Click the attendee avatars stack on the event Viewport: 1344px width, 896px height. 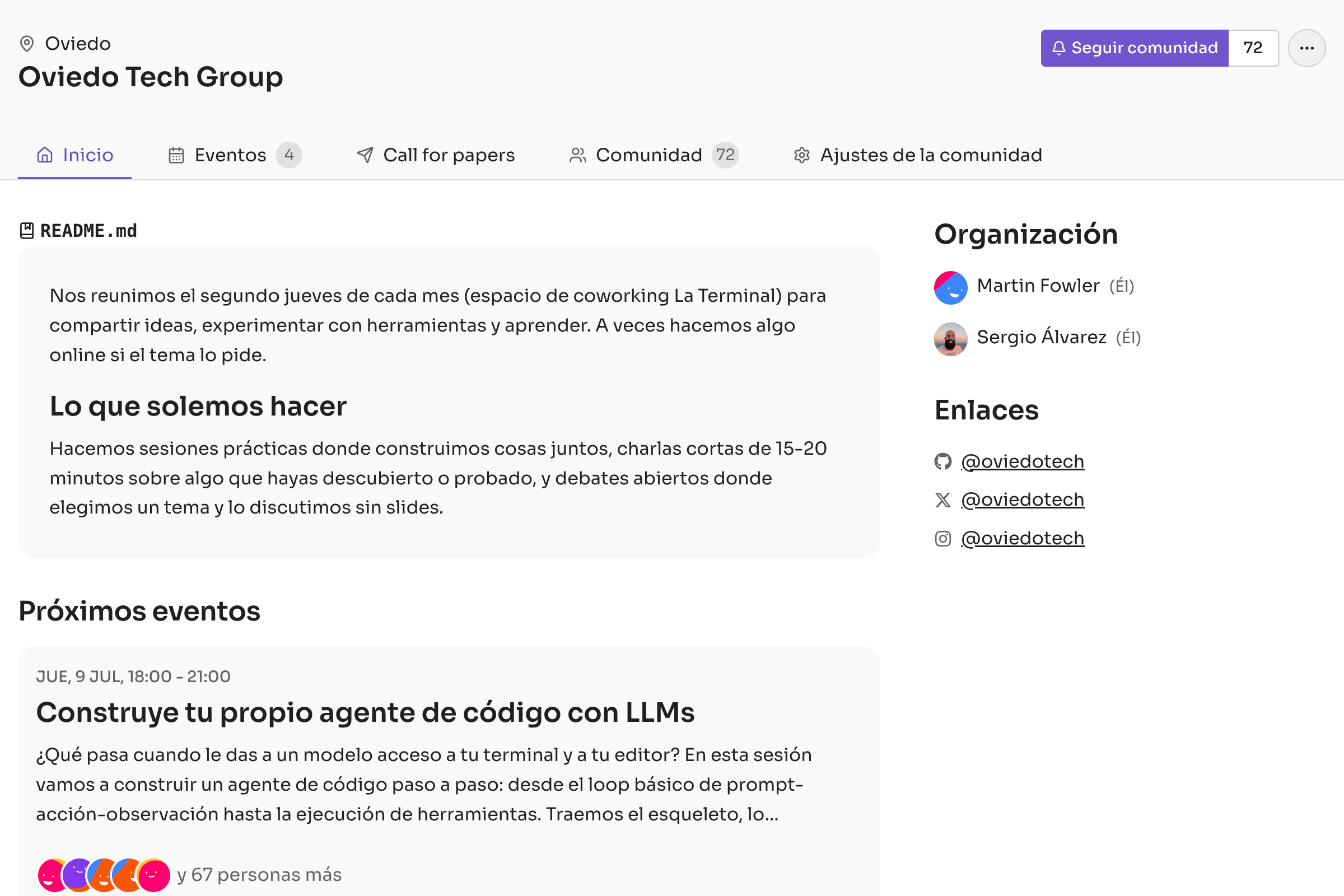[x=104, y=875]
